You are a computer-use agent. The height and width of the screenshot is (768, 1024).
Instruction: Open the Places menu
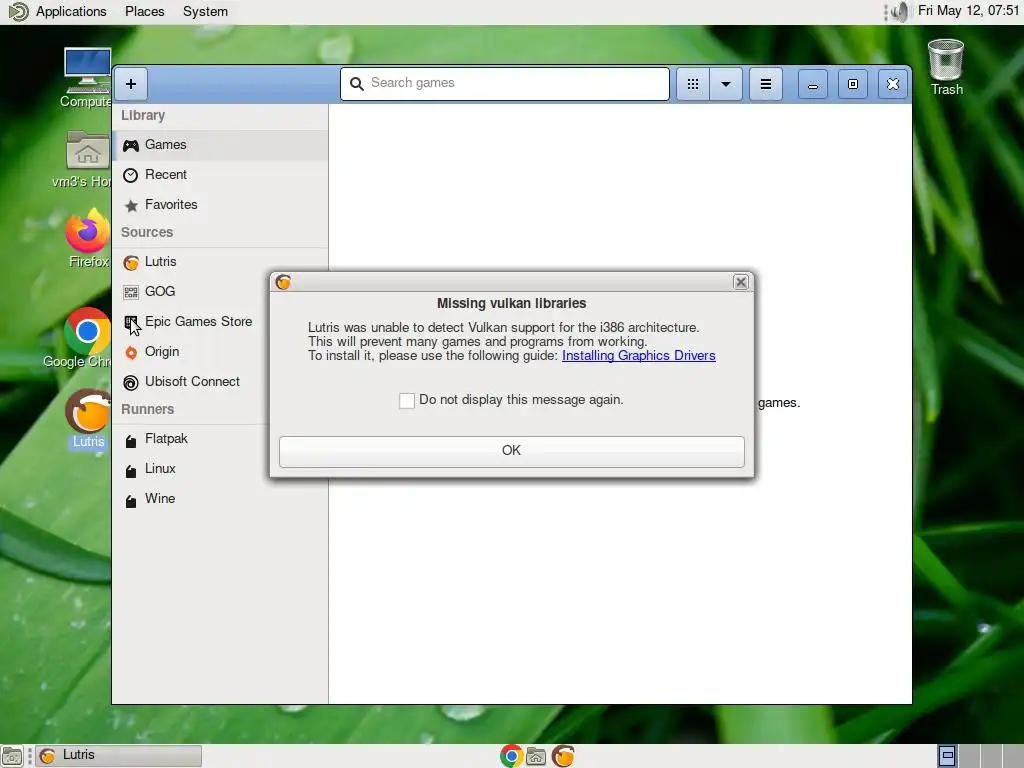(144, 12)
